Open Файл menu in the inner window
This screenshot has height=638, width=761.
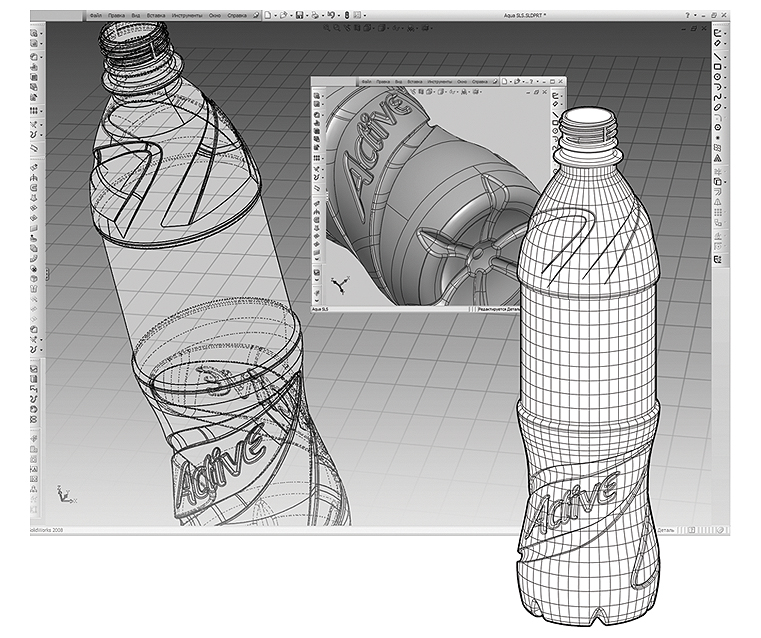coord(366,82)
